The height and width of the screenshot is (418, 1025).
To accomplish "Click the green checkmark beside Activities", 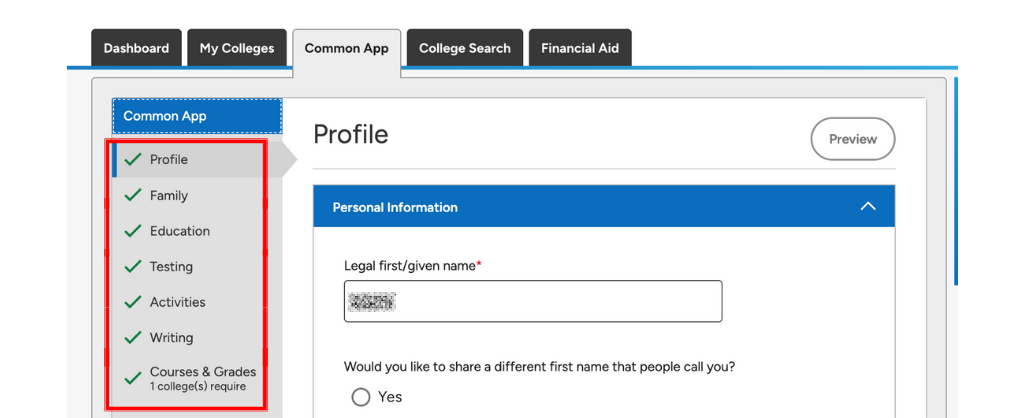I will 133,302.
